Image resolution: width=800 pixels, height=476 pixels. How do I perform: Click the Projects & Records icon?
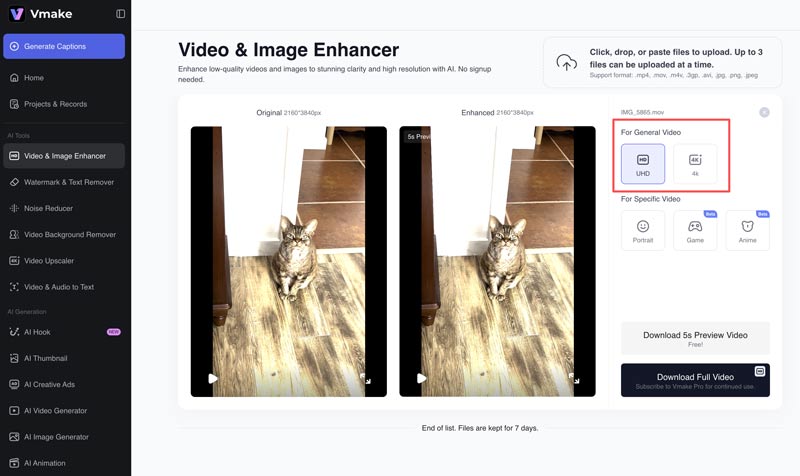coord(14,104)
